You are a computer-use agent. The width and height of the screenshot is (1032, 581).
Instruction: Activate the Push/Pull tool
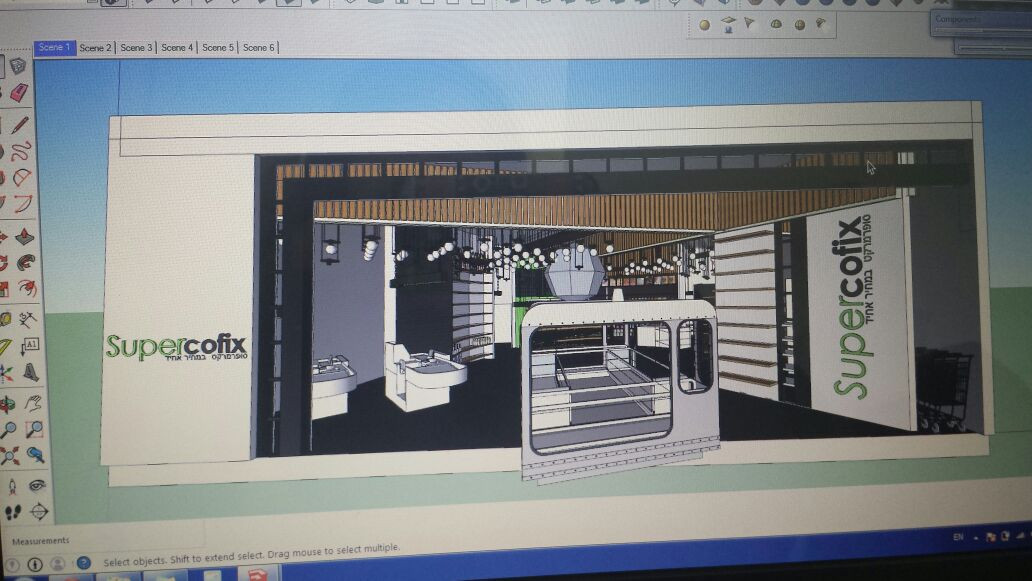(x=24, y=236)
